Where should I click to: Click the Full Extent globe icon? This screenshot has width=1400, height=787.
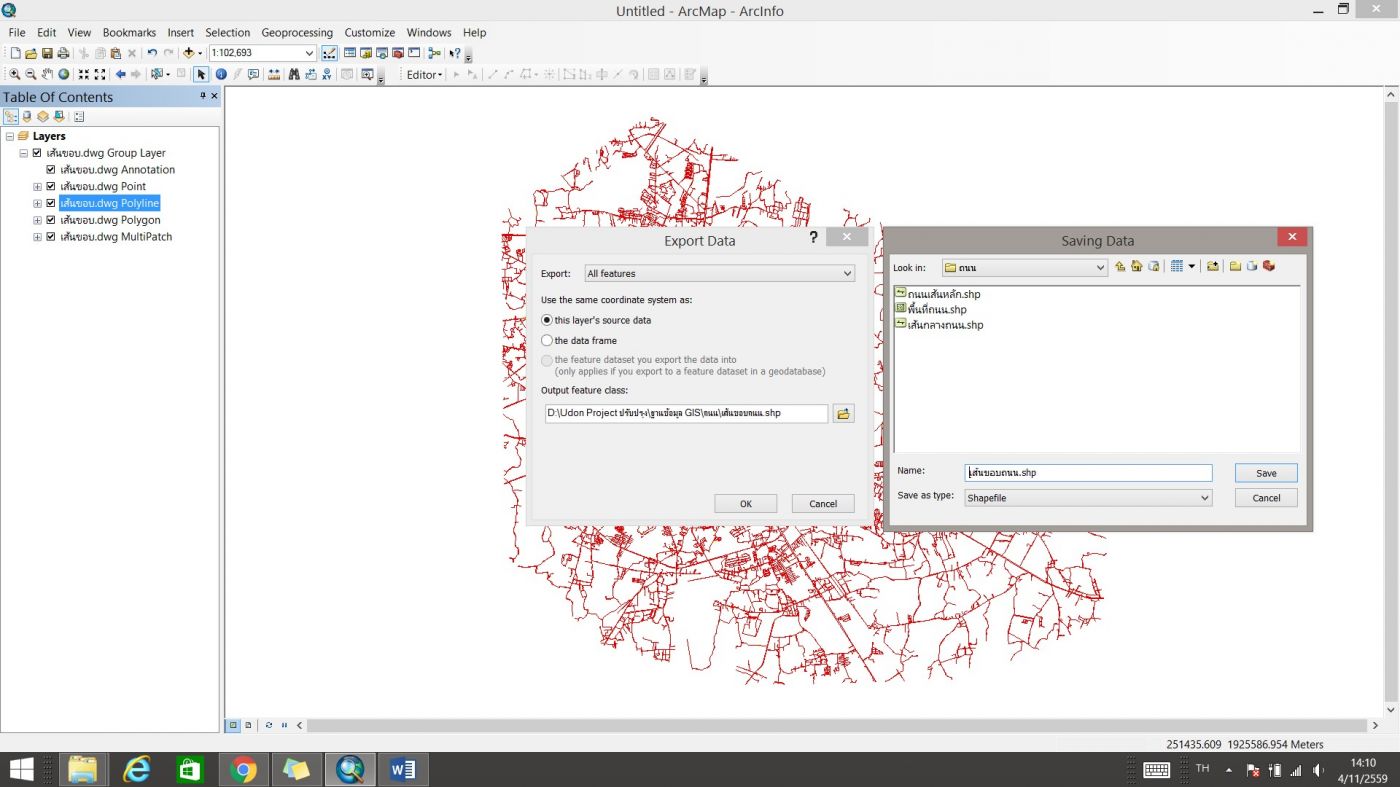pyautogui.click(x=63, y=74)
